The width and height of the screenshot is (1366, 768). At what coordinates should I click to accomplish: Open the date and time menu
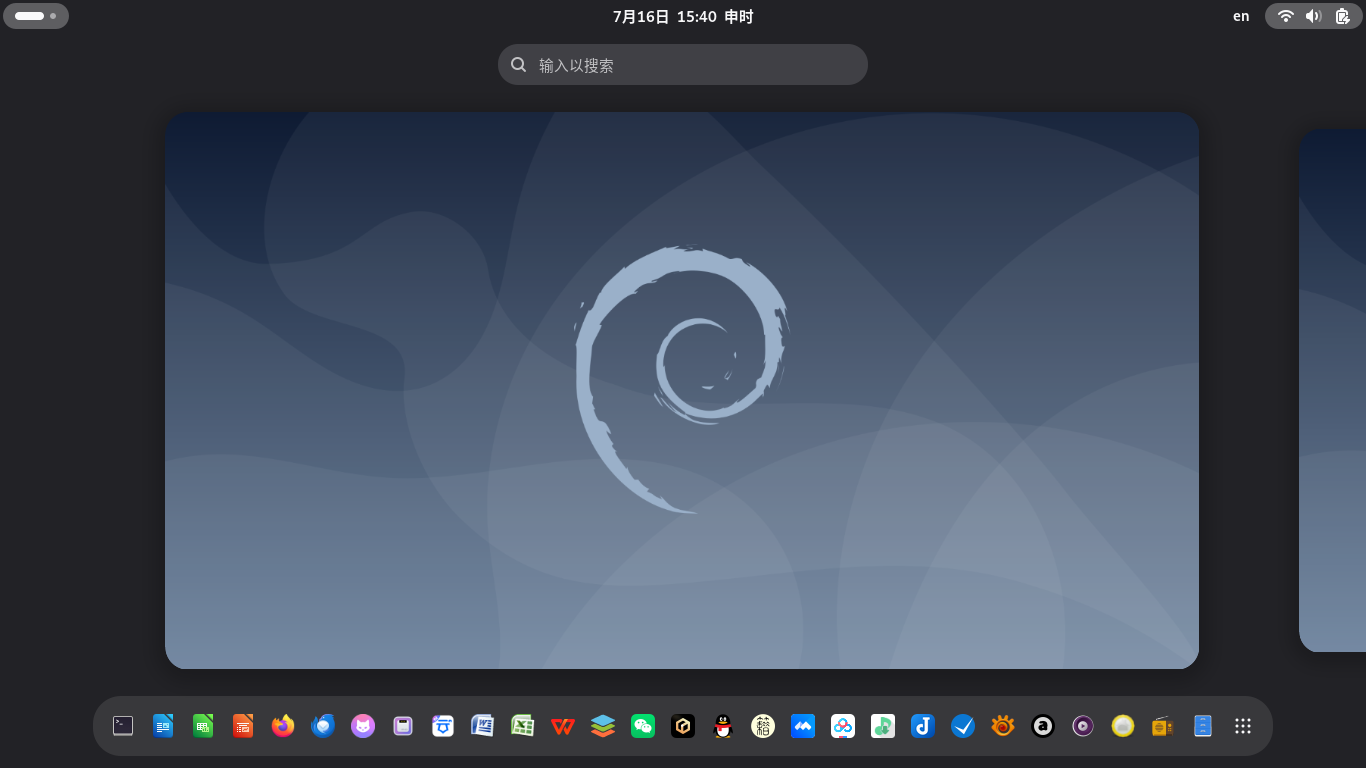tap(683, 16)
